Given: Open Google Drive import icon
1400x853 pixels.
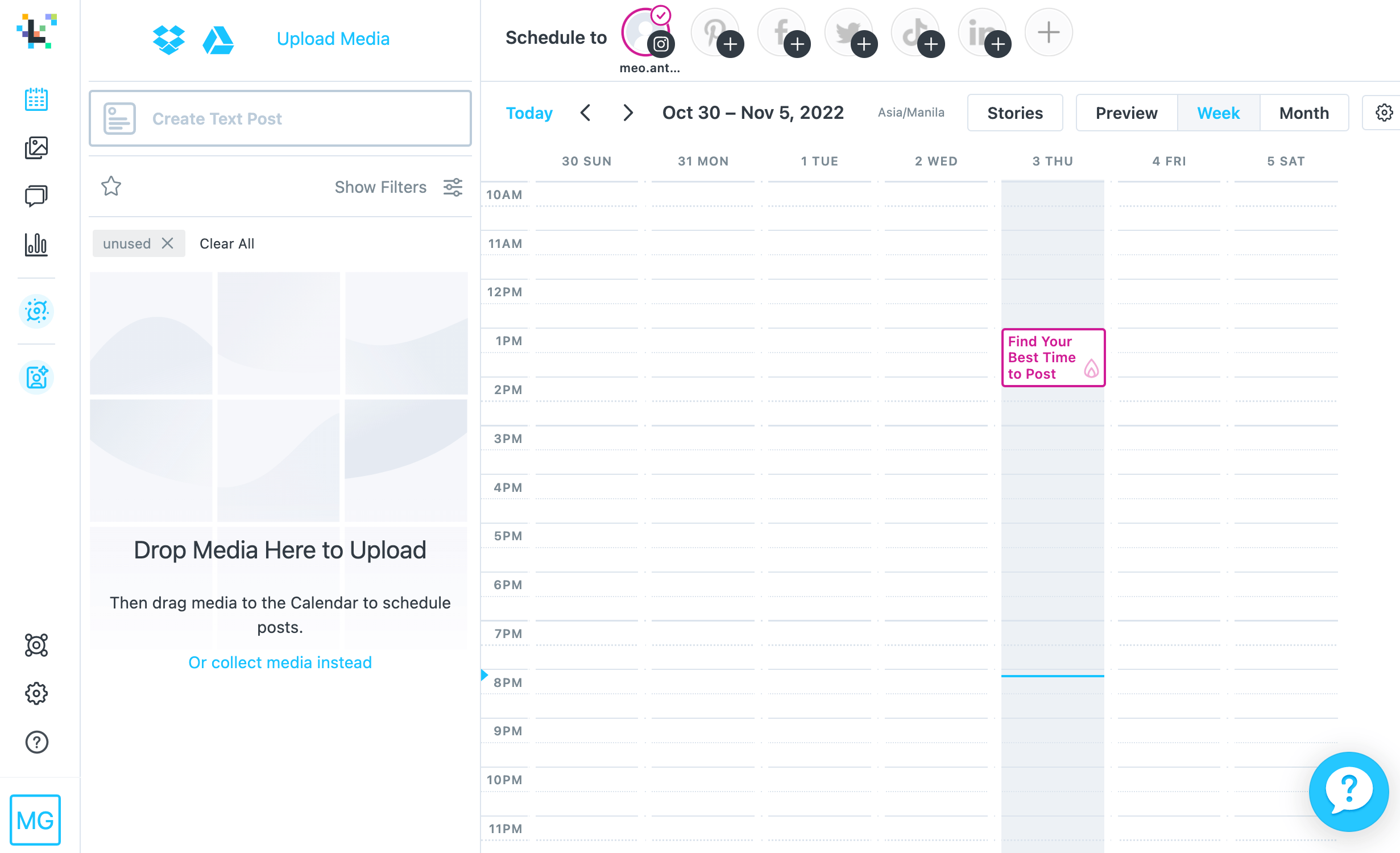Looking at the screenshot, I should (x=218, y=40).
